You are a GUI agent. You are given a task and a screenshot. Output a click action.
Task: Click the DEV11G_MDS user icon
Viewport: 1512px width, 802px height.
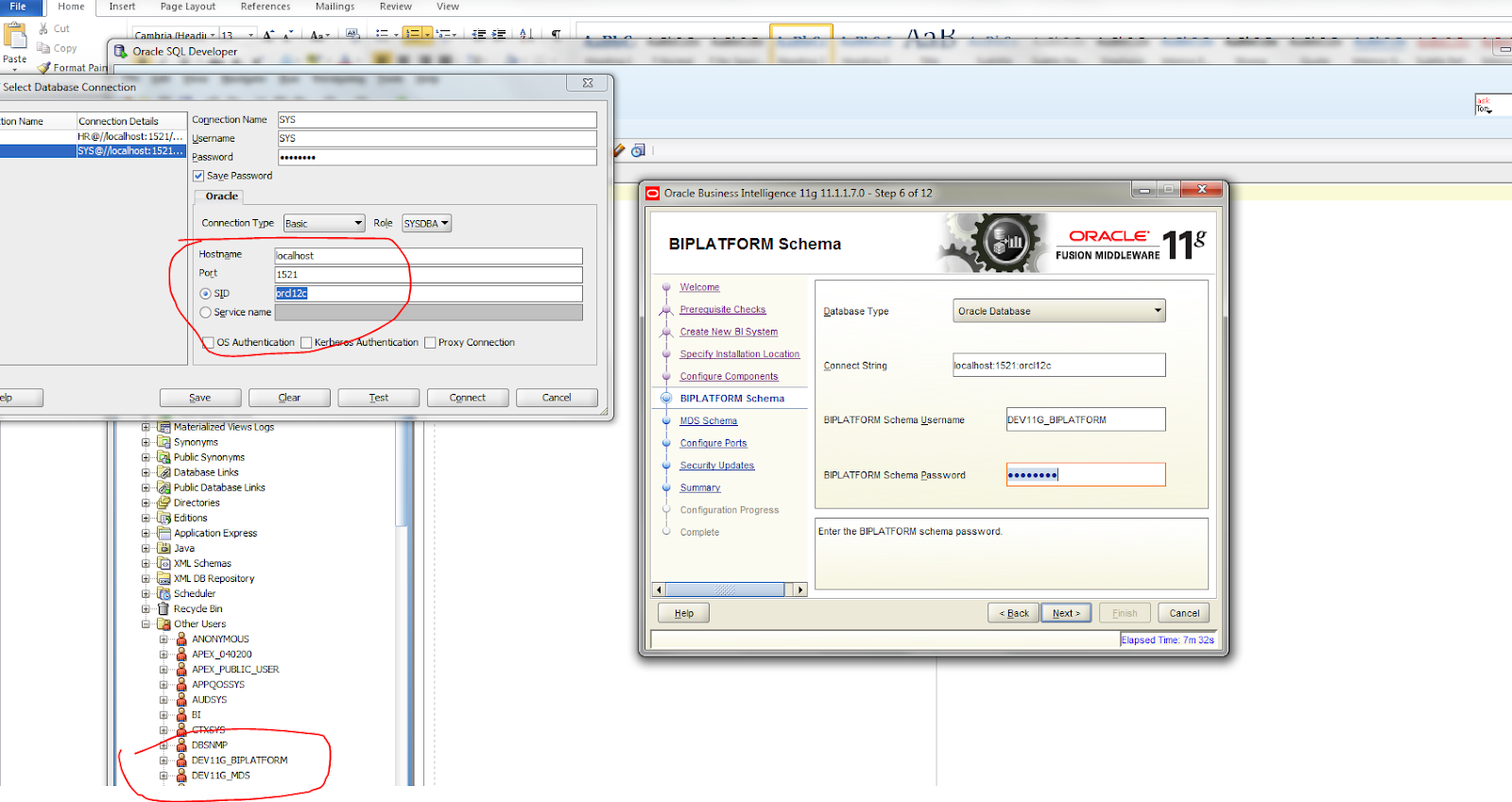pyautogui.click(x=181, y=775)
